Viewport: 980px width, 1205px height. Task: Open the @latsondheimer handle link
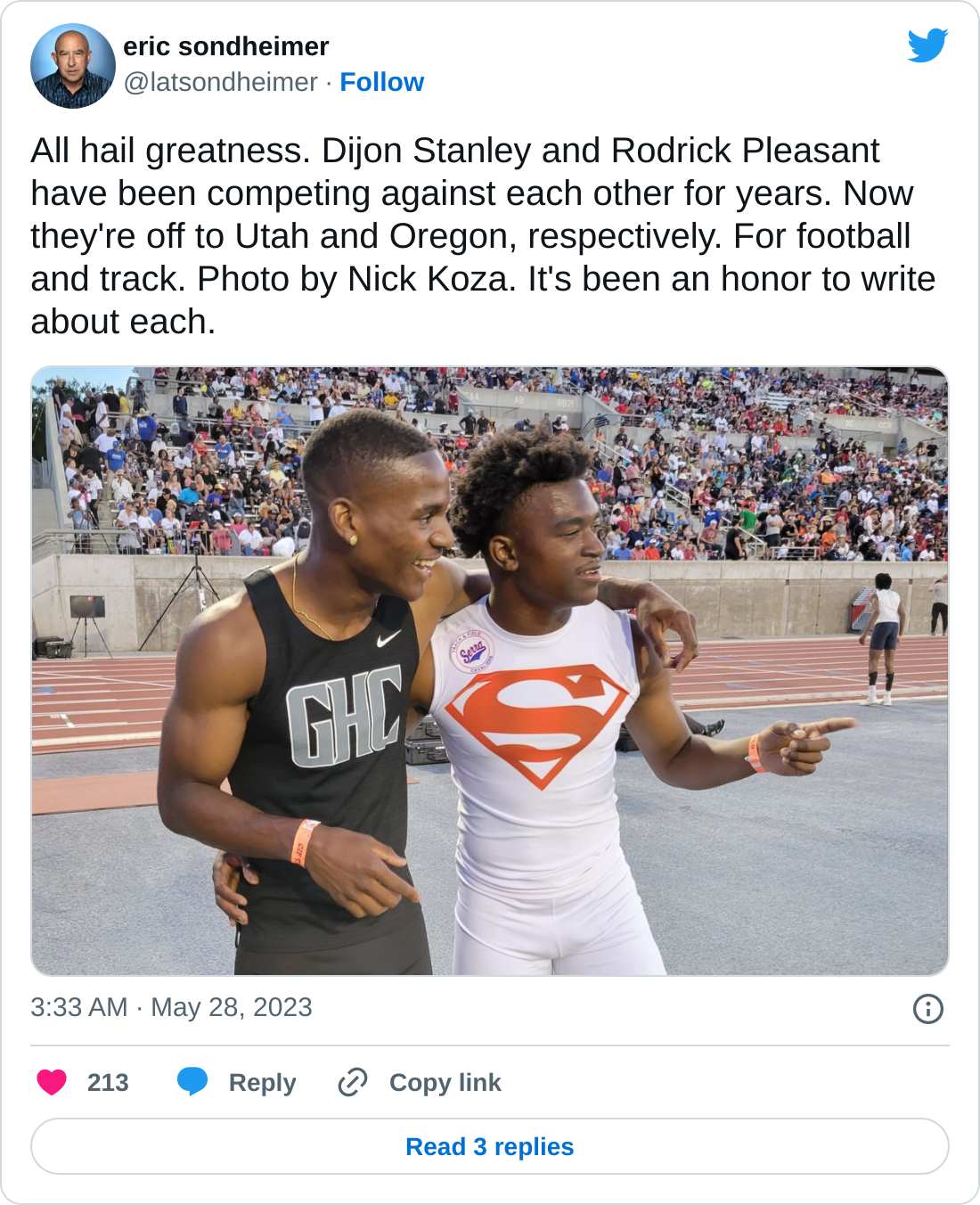(x=220, y=82)
